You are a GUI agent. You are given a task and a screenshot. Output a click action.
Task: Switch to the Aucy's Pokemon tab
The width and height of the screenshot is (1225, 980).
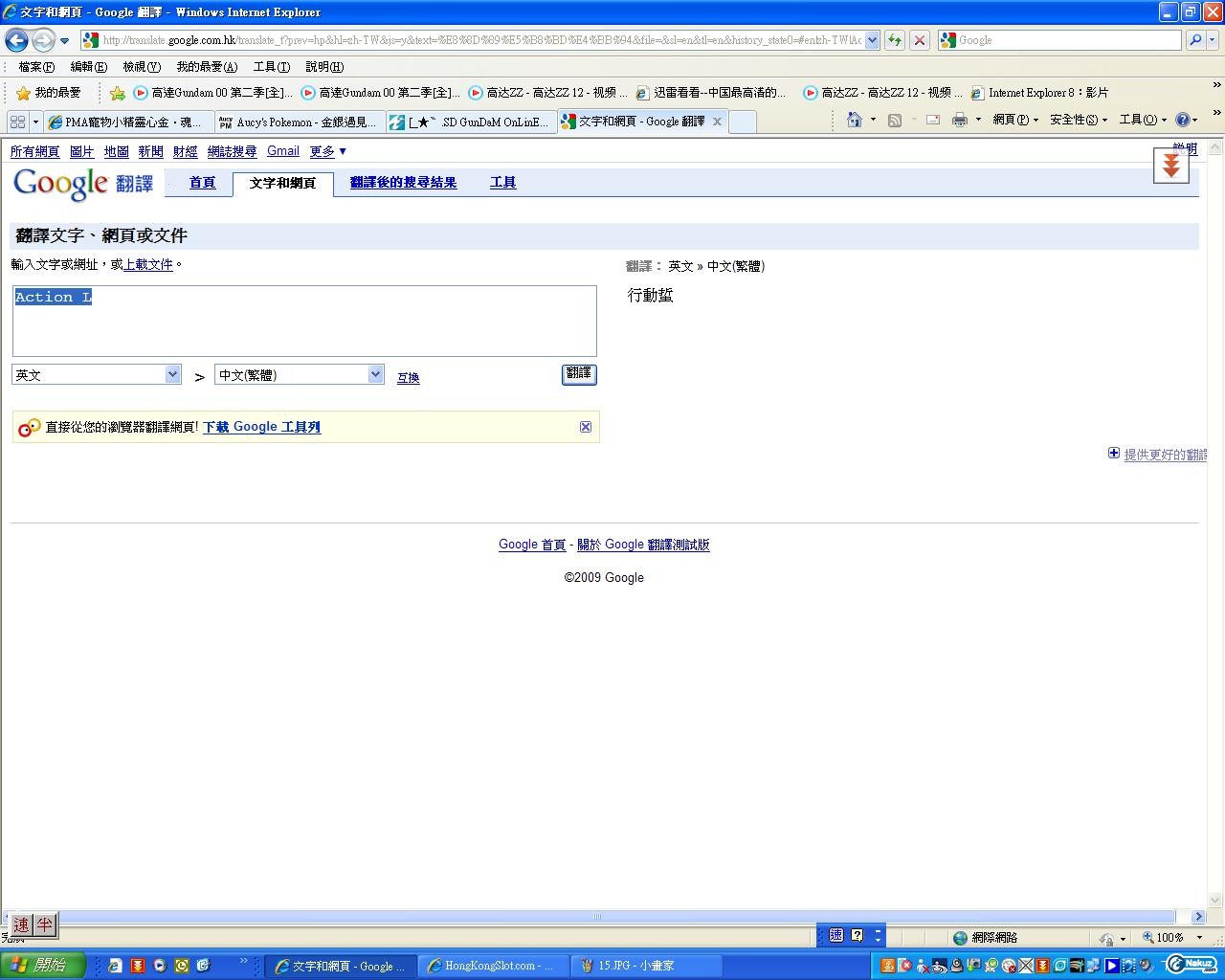tap(300, 122)
